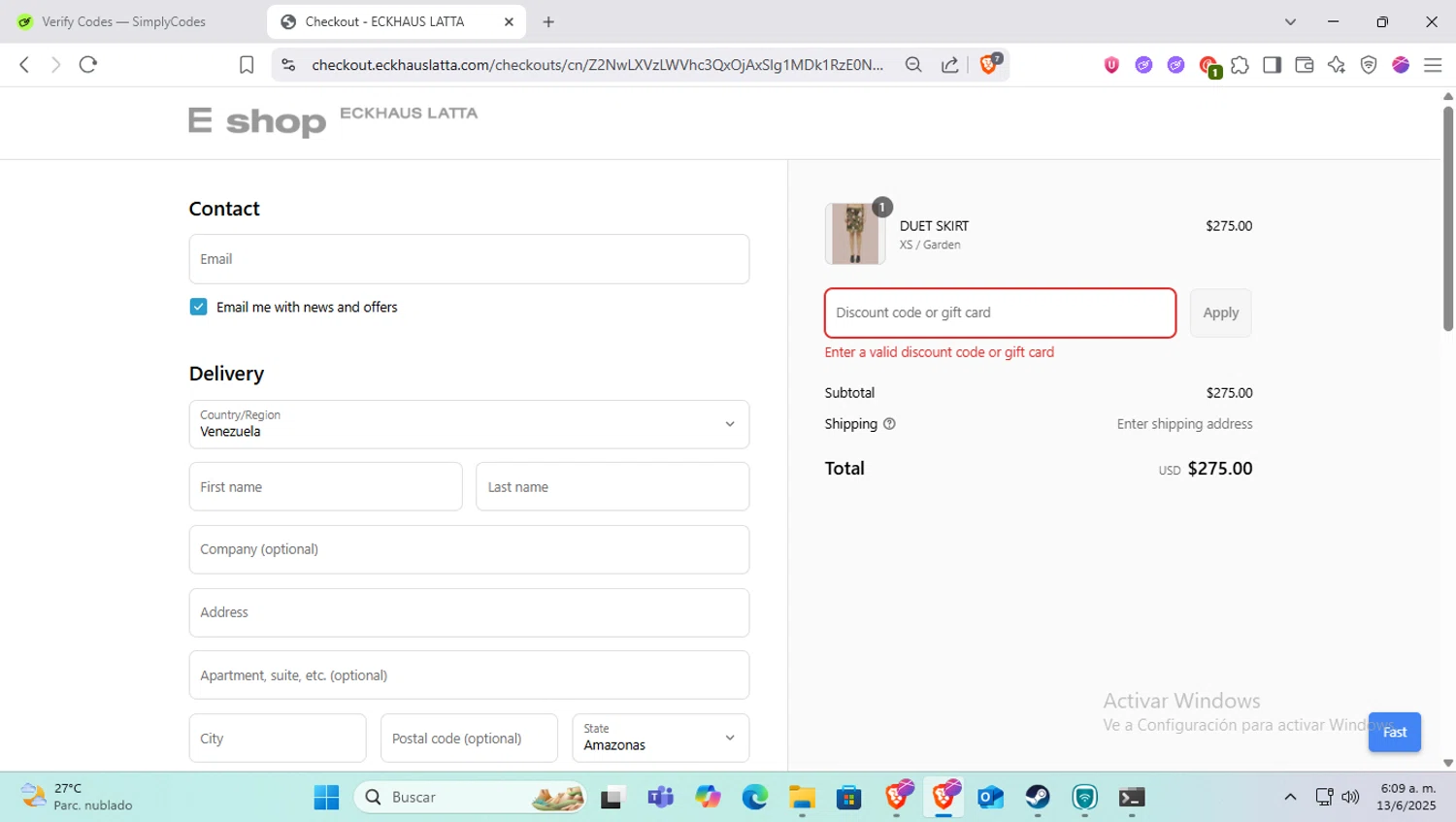Viewport: 1456px width, 822px height.
Task: Open Microsoft Teams from taskbar
Action: click(661, 797)
